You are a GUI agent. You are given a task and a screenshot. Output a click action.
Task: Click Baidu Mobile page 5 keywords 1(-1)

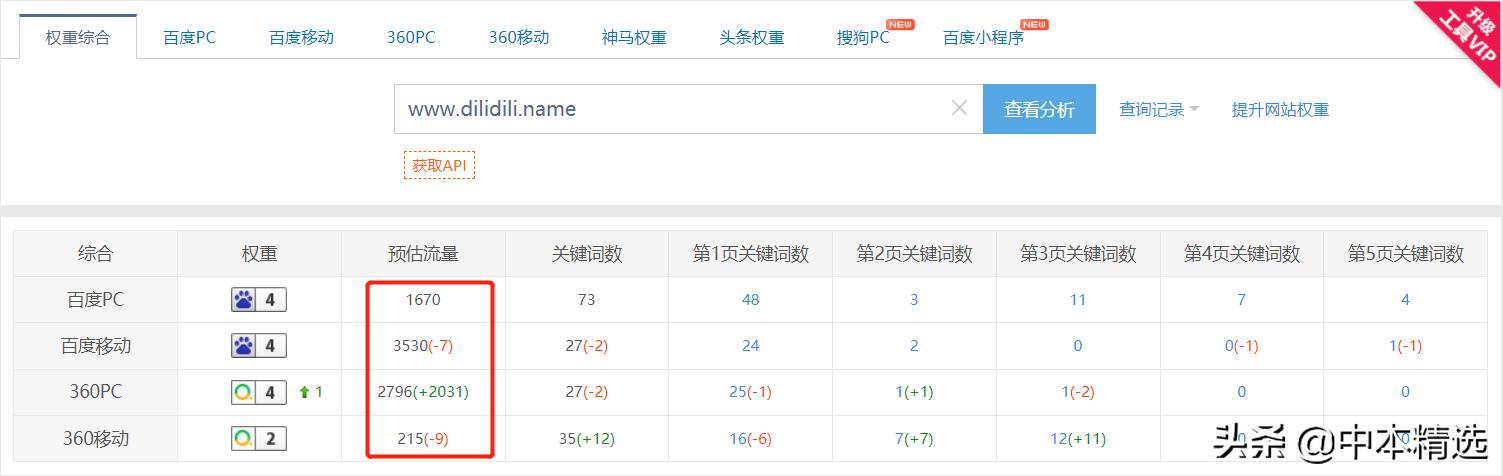point(1405,346)
